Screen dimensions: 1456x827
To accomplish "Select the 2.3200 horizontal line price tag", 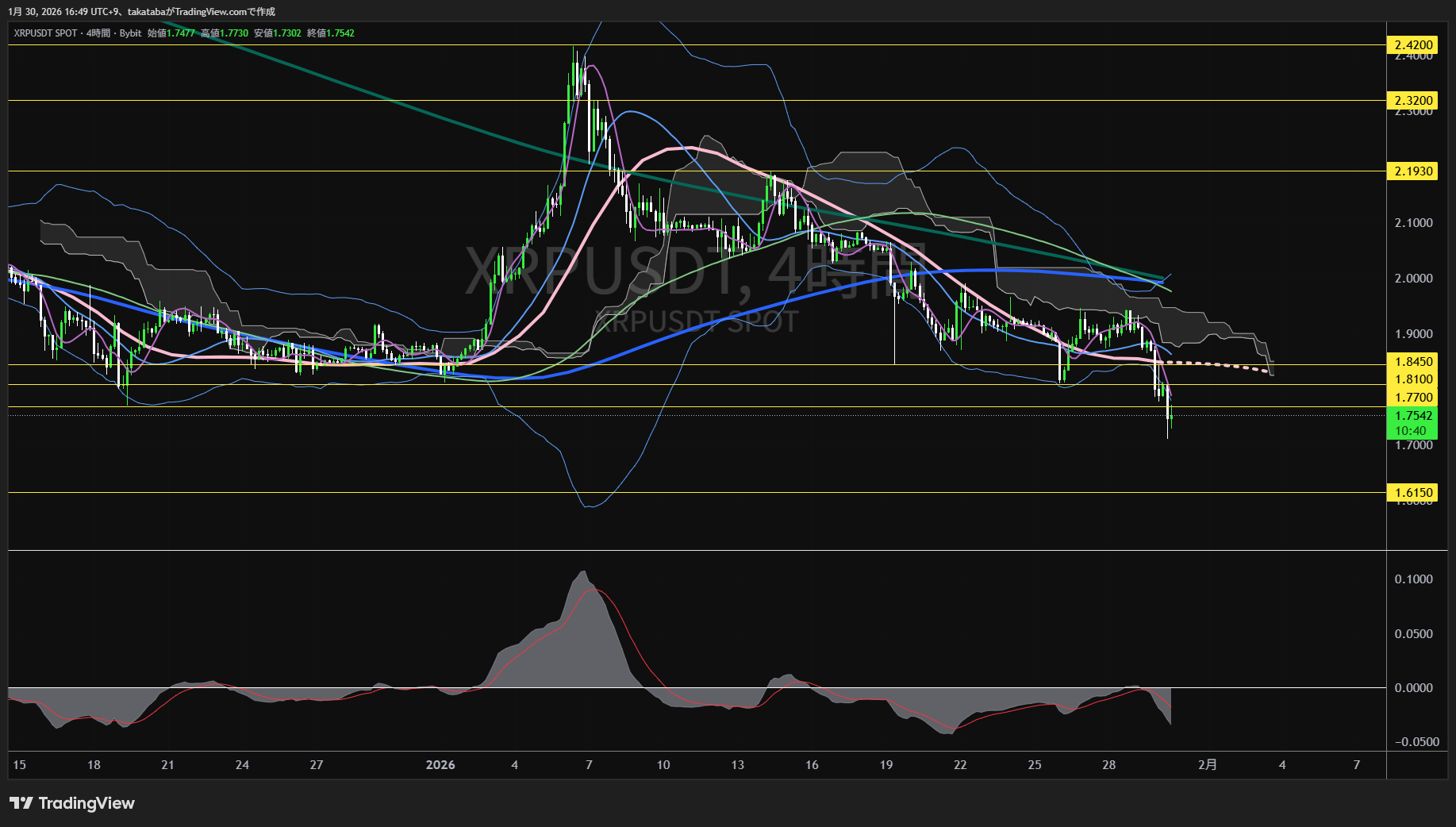I will coord(1413,101).
